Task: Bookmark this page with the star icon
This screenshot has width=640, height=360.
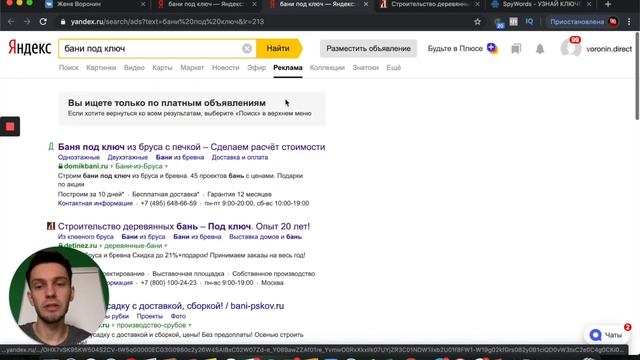Action: click(x=477, y=22)
